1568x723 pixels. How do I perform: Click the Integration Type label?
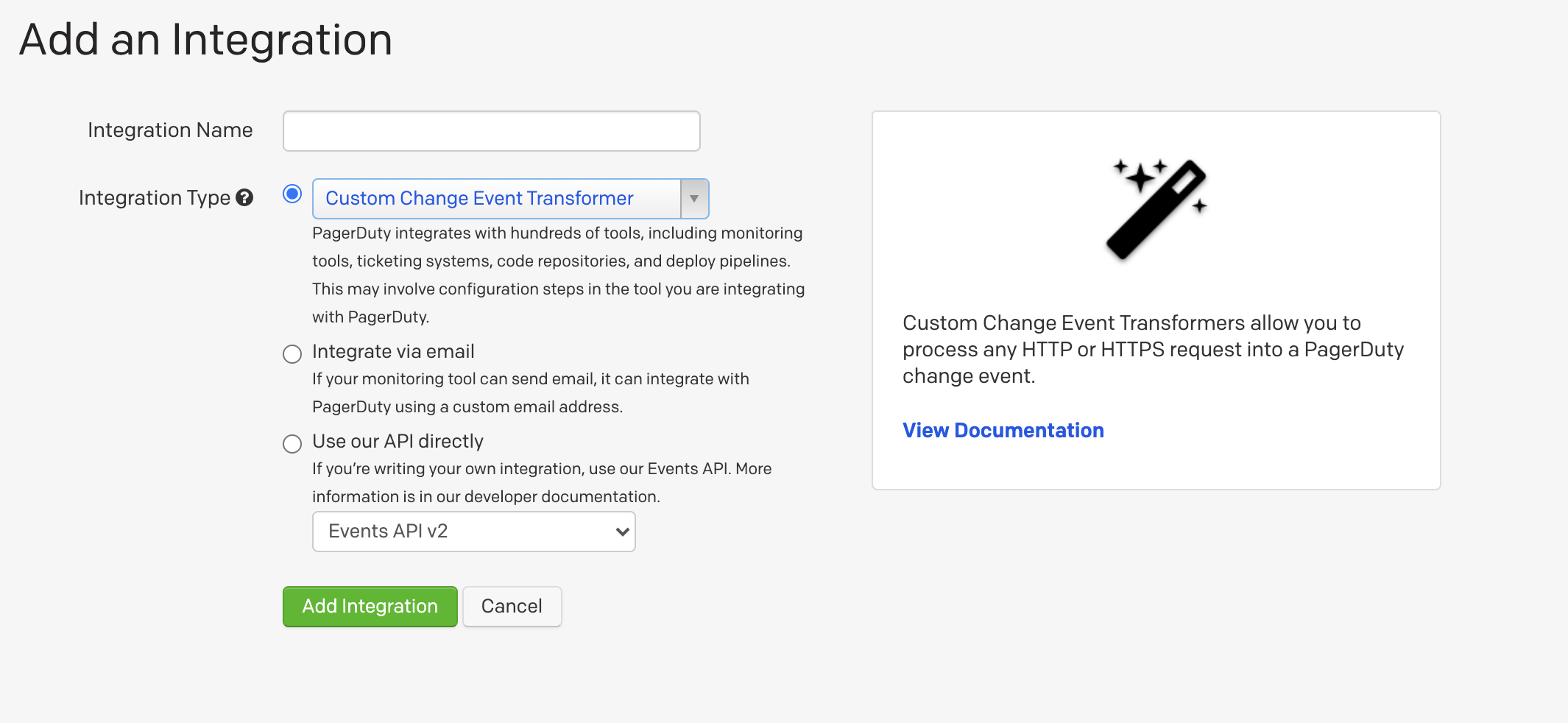point(155,198)
